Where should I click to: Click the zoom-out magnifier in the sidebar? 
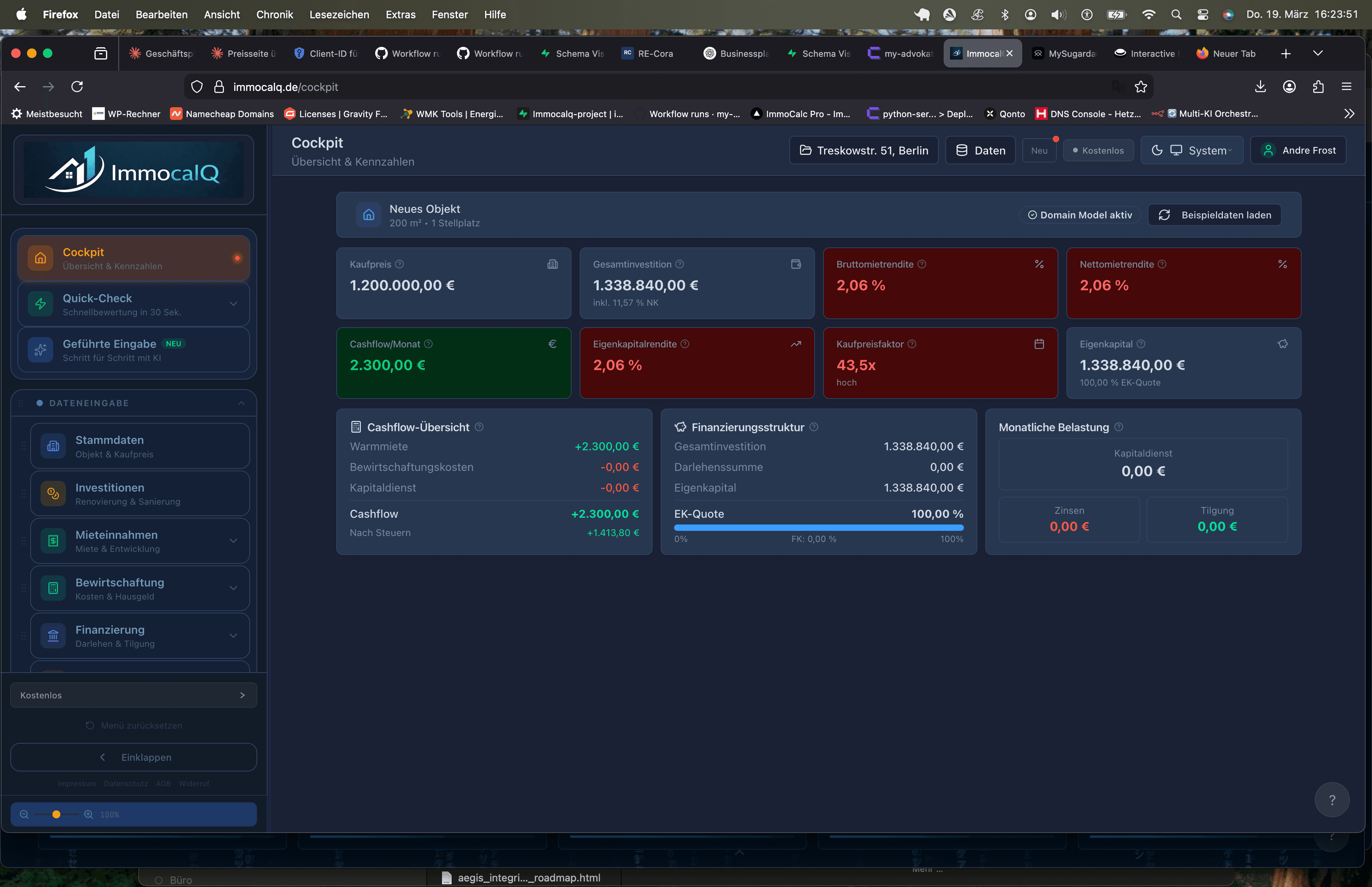[24, 814]
